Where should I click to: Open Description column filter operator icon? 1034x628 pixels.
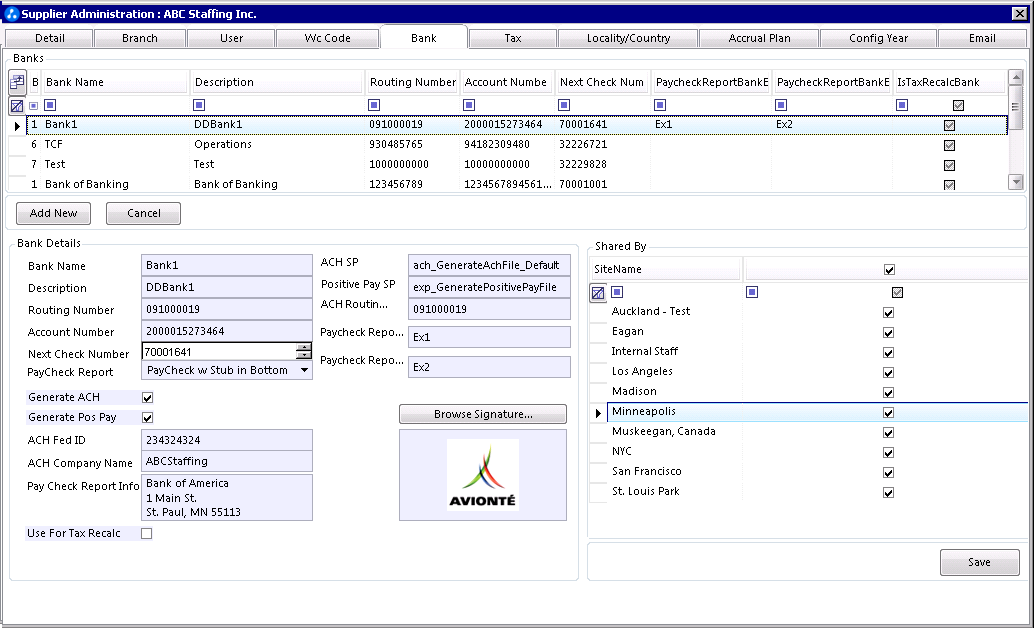(x=199, y=105)
